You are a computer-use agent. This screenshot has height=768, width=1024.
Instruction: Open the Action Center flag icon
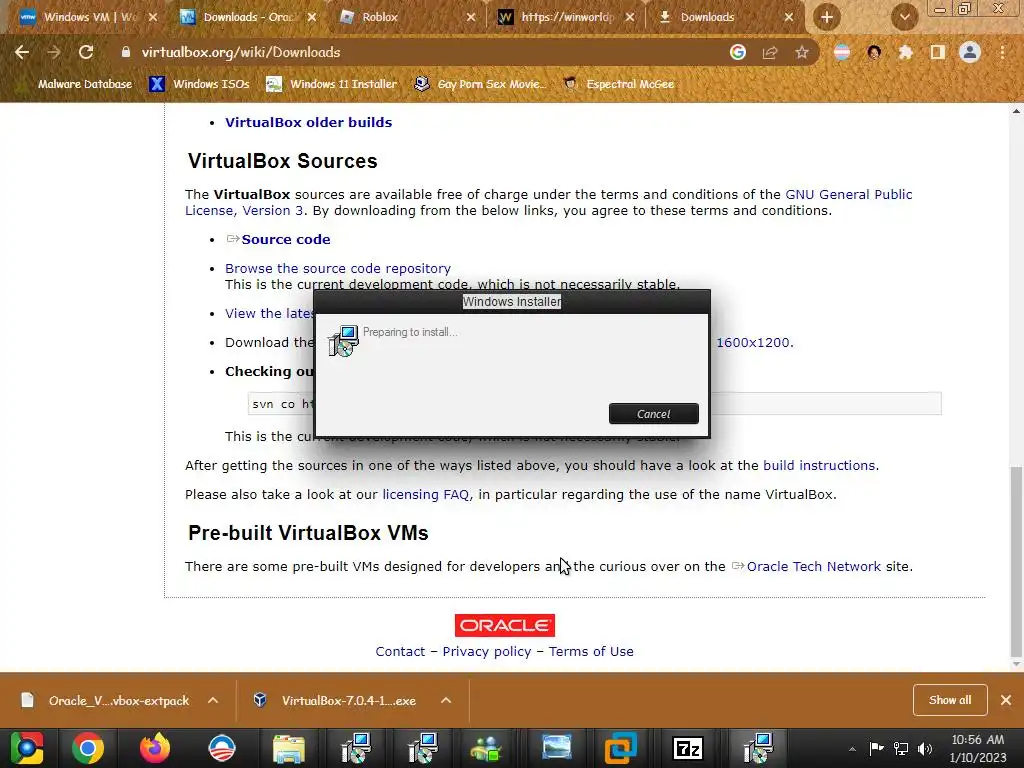point(876,749)
